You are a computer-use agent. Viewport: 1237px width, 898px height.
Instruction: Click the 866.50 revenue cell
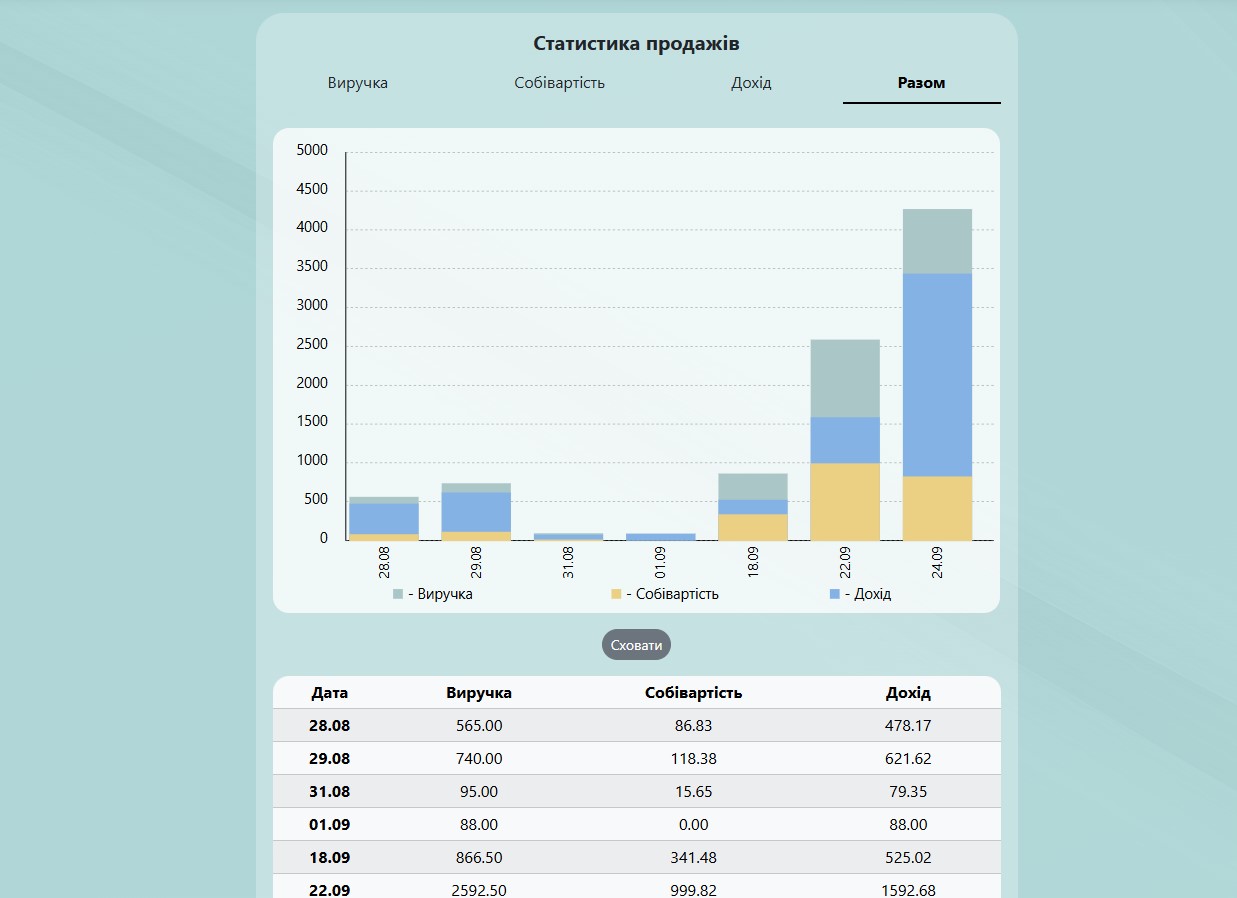pyautogui.click(x=479, y=858)
